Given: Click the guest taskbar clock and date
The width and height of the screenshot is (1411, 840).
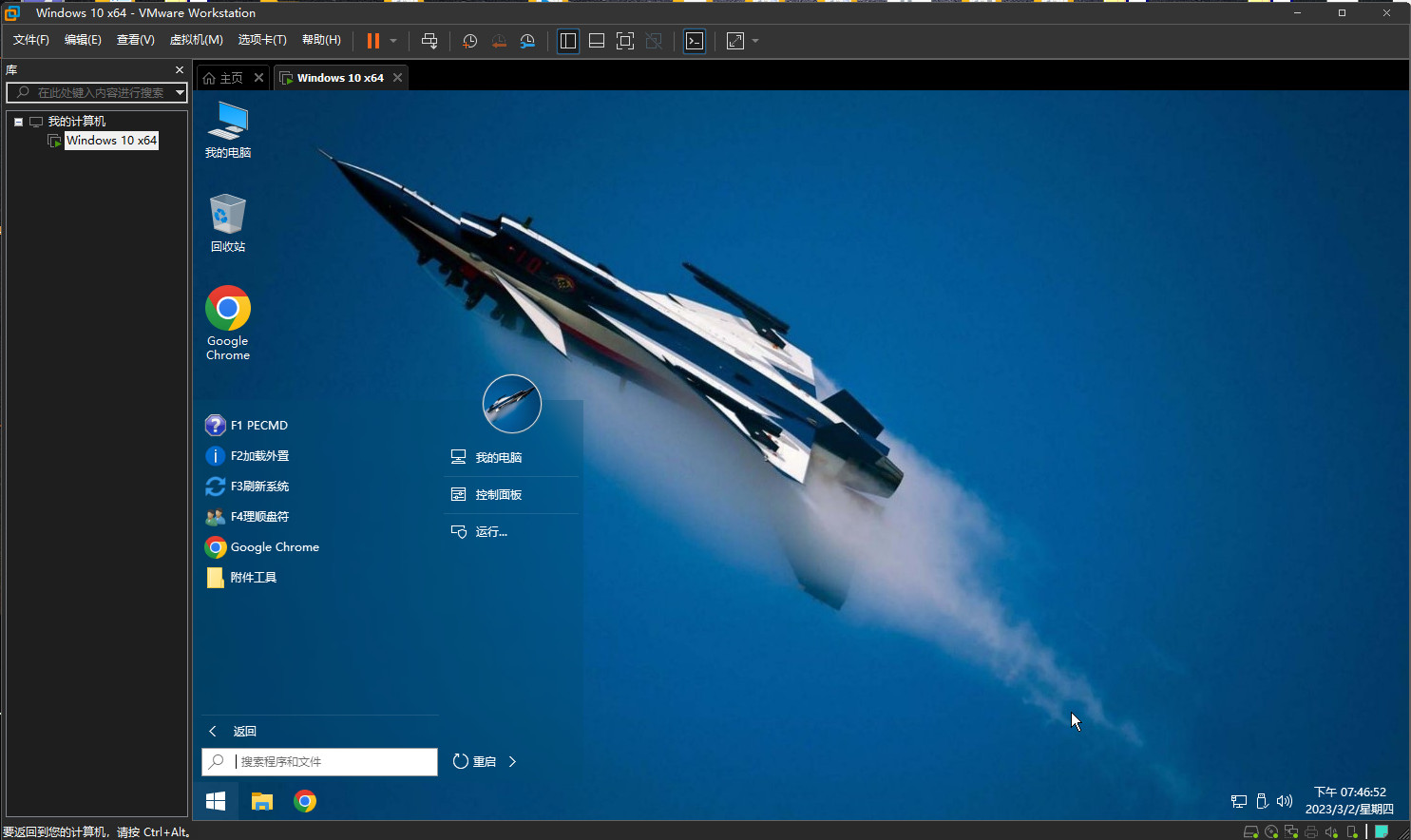Looking at the screenshot, I should tap(1349, 801).
